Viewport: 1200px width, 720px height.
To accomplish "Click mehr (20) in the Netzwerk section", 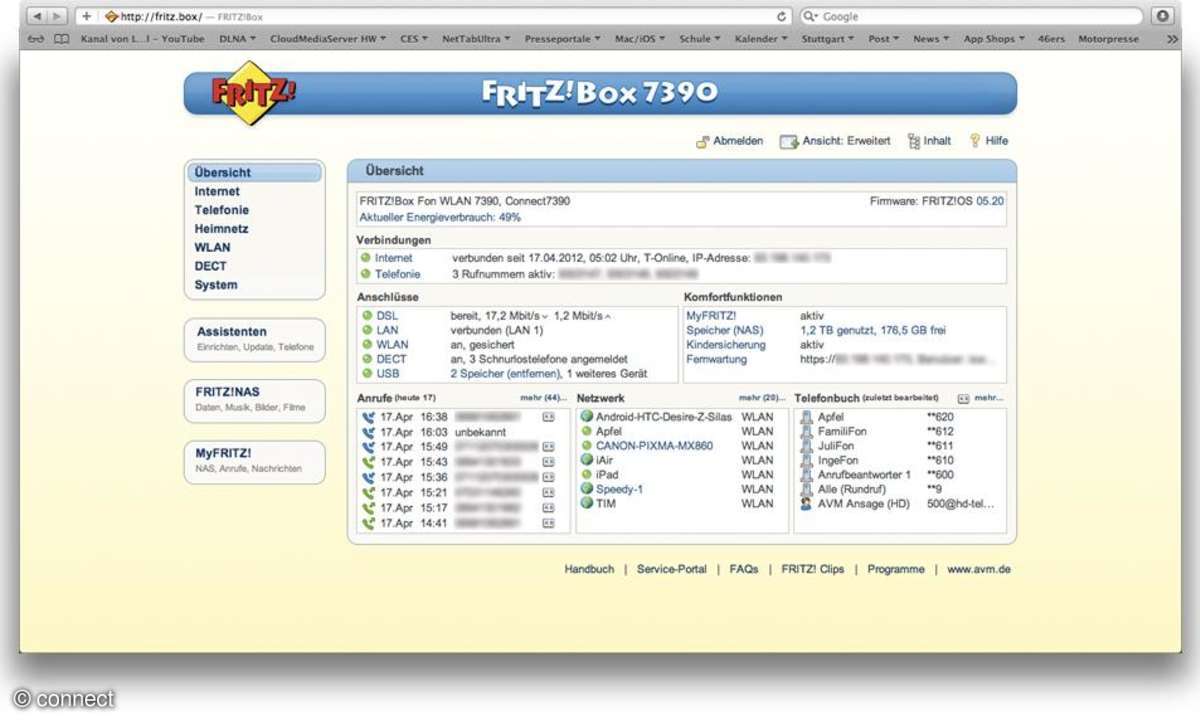I will 762,398.
